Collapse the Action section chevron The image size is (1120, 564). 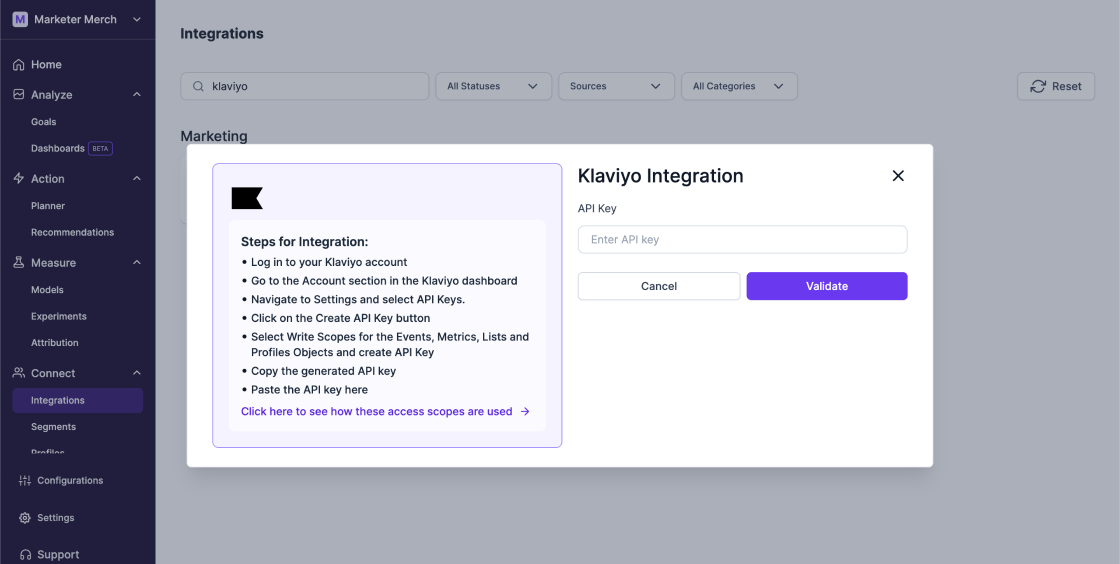pyautogui.click(x=136, y=178)
